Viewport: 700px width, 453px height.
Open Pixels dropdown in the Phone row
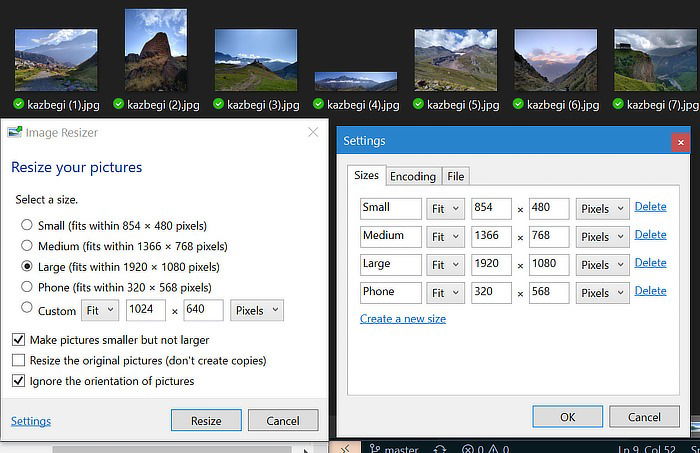click(602, 293)
